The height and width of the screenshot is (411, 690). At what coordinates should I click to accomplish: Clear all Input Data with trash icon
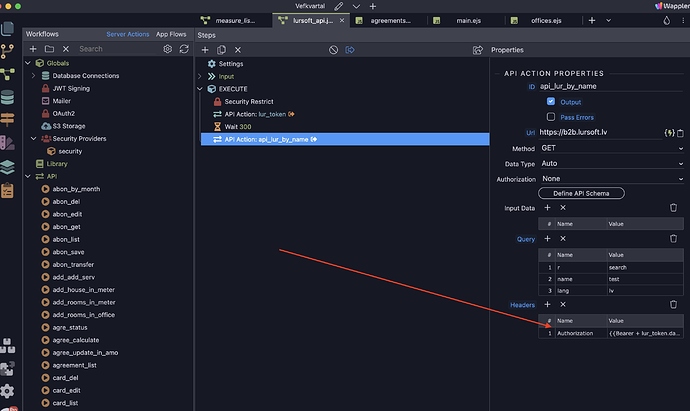pyautogui.click(x=673, y=208)
